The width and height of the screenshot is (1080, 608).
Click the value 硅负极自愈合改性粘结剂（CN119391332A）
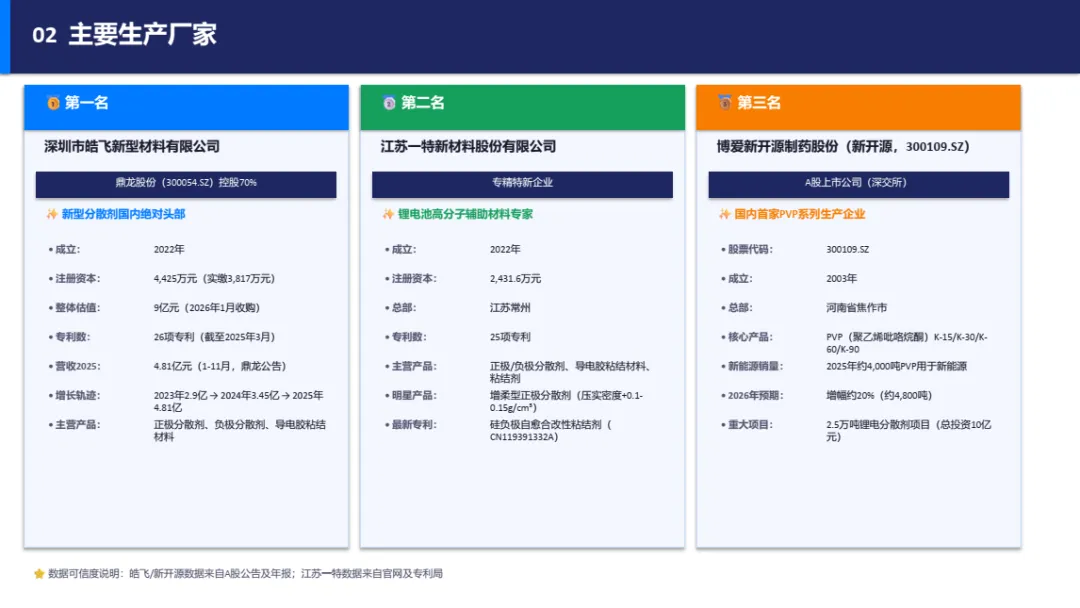pyautogui.click(x=551, y=430)
